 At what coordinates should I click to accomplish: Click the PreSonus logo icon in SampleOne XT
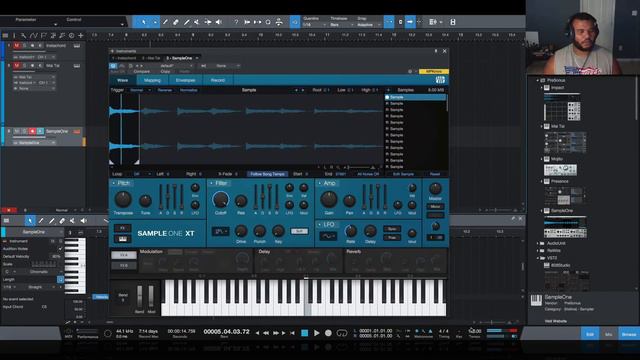click(440, 80)
